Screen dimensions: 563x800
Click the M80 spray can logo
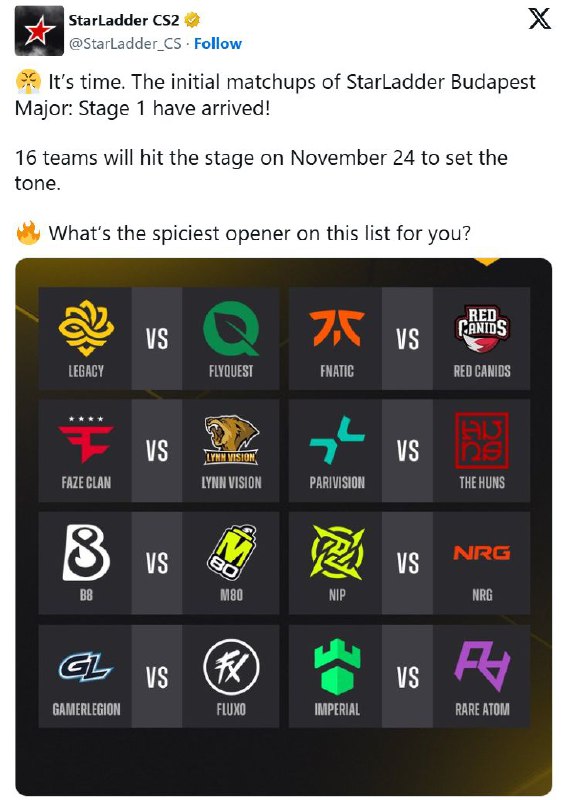(x=231, y=553)
